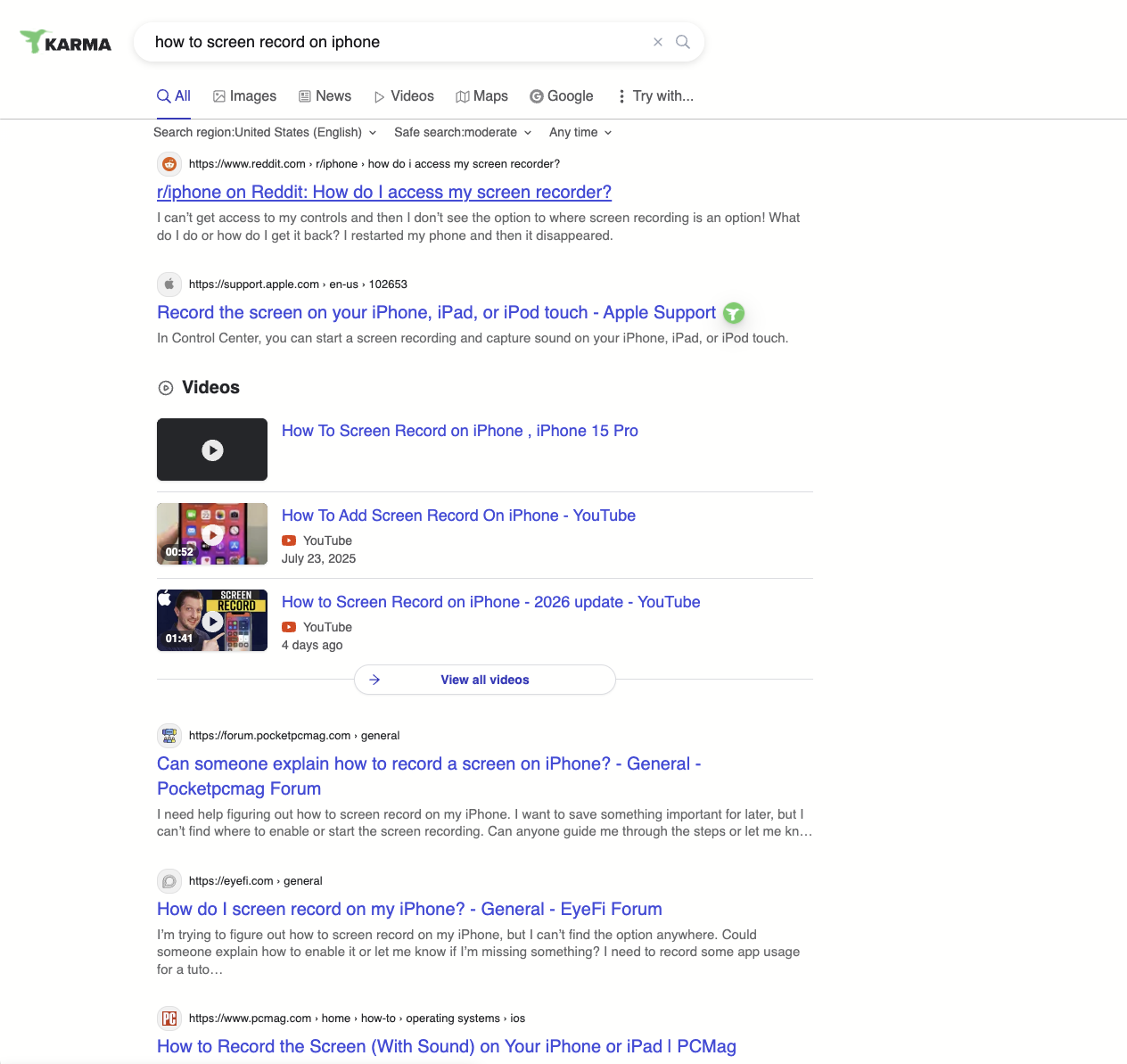Screen dimensions: 1127x1064
Task: Click the eyefi.com general breadcrumb
Action: click(256, 881)
